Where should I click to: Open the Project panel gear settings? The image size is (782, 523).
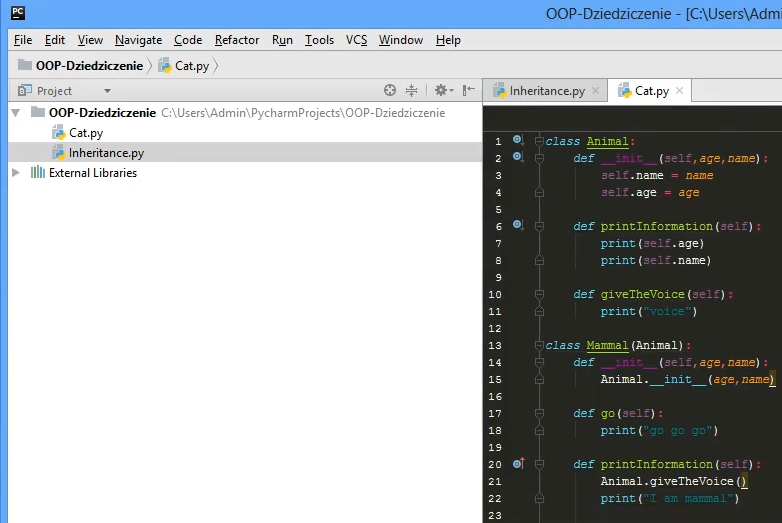(x=439, y=90)
